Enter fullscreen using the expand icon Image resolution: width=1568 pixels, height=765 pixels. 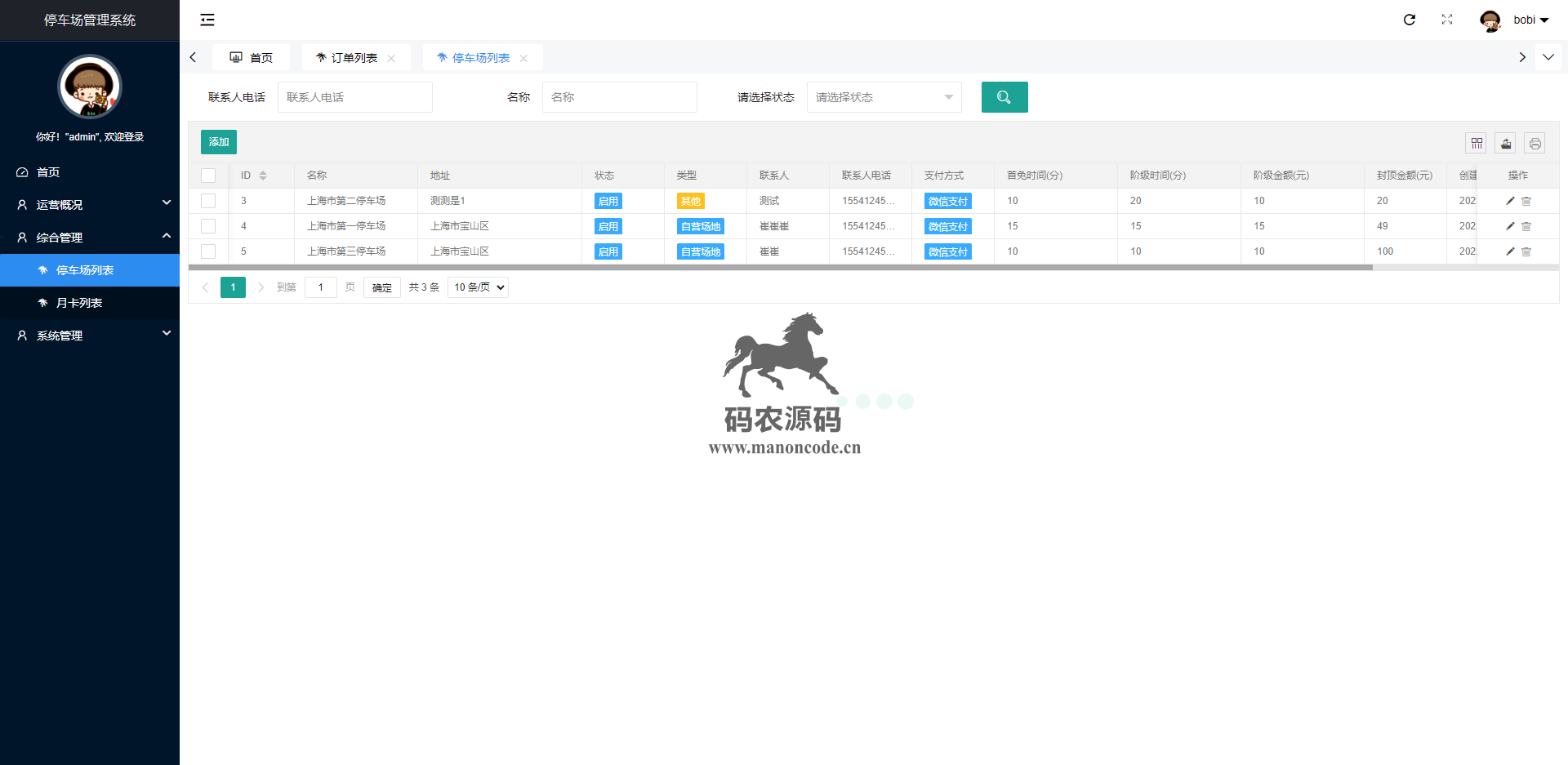(1447, 20)
